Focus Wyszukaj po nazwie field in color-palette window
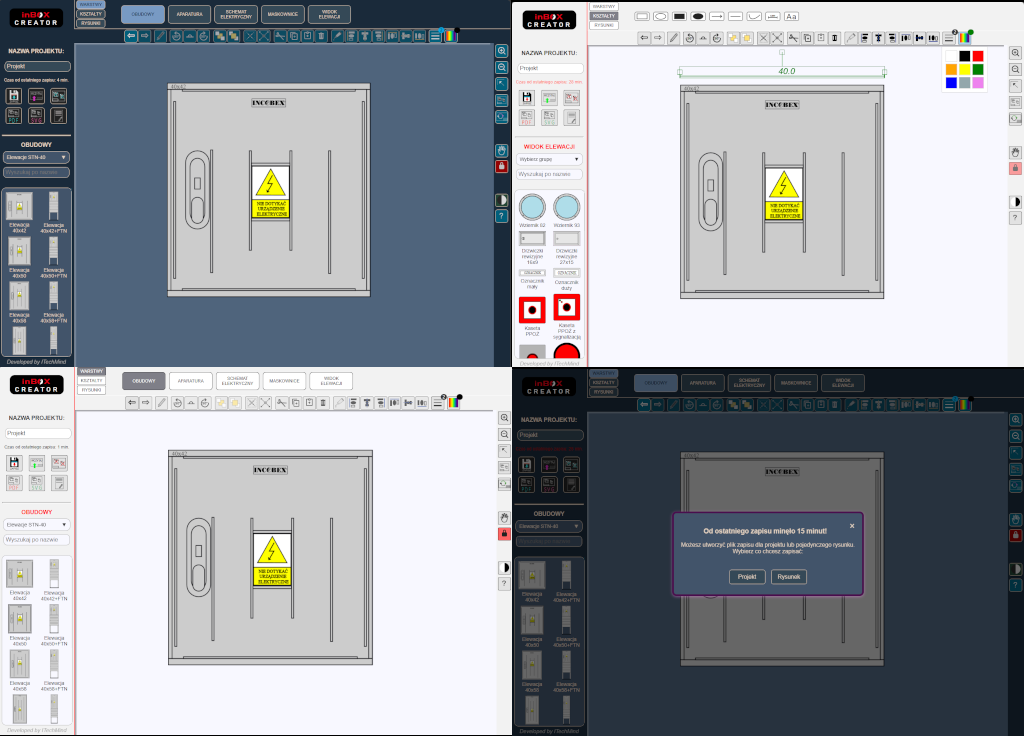The height and width of the screenshot is (736, 1024). pyautogui.click(x=549, y=174)
